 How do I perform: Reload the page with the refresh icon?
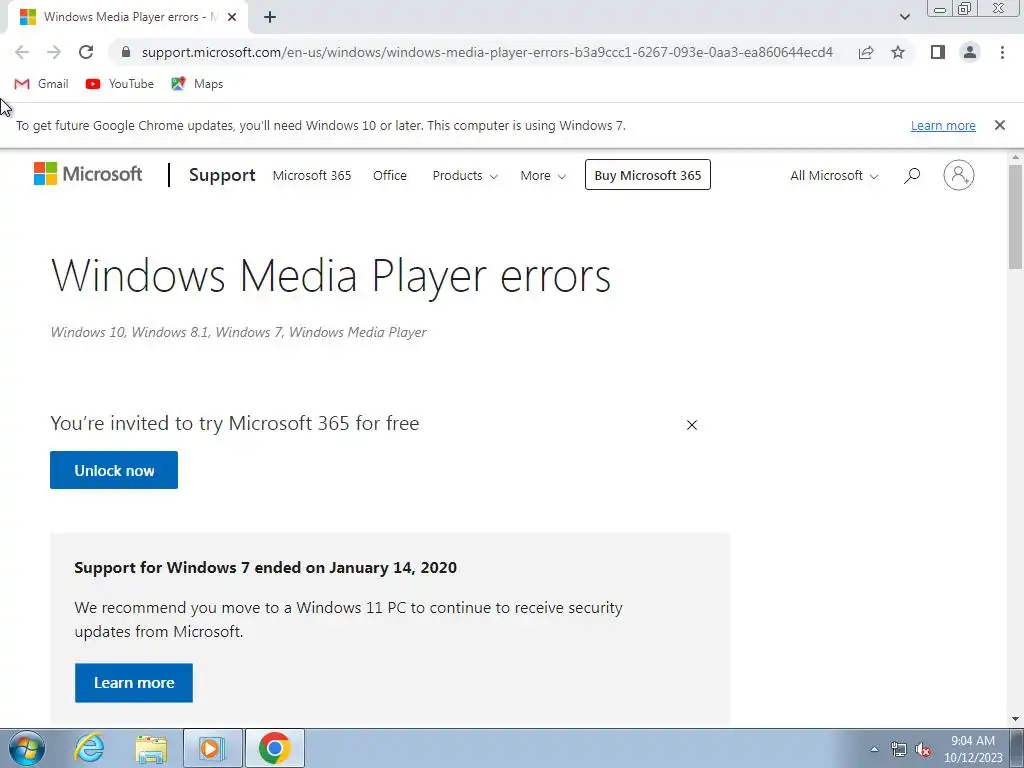[x=86, y=52]
